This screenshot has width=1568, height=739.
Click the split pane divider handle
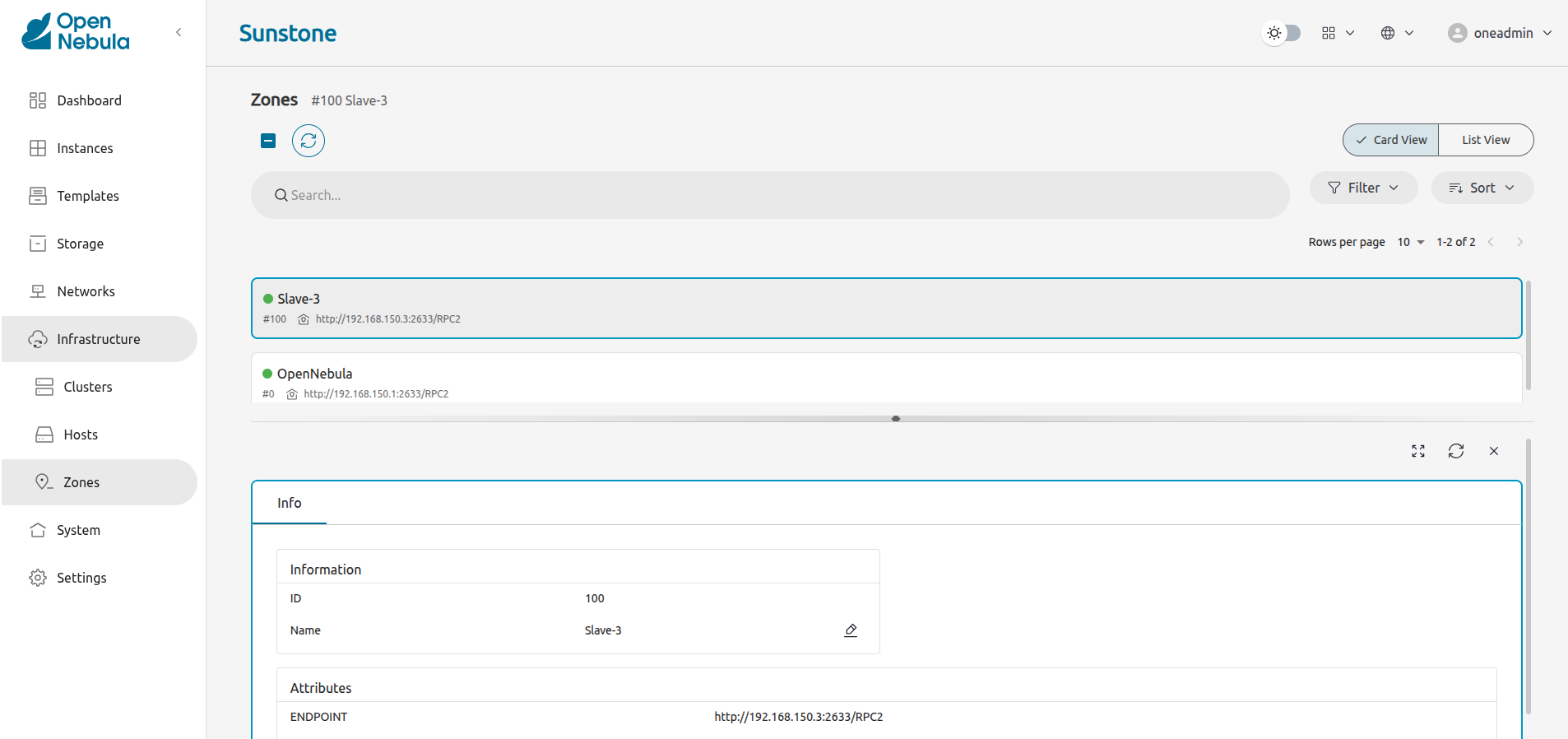(895, 419)
